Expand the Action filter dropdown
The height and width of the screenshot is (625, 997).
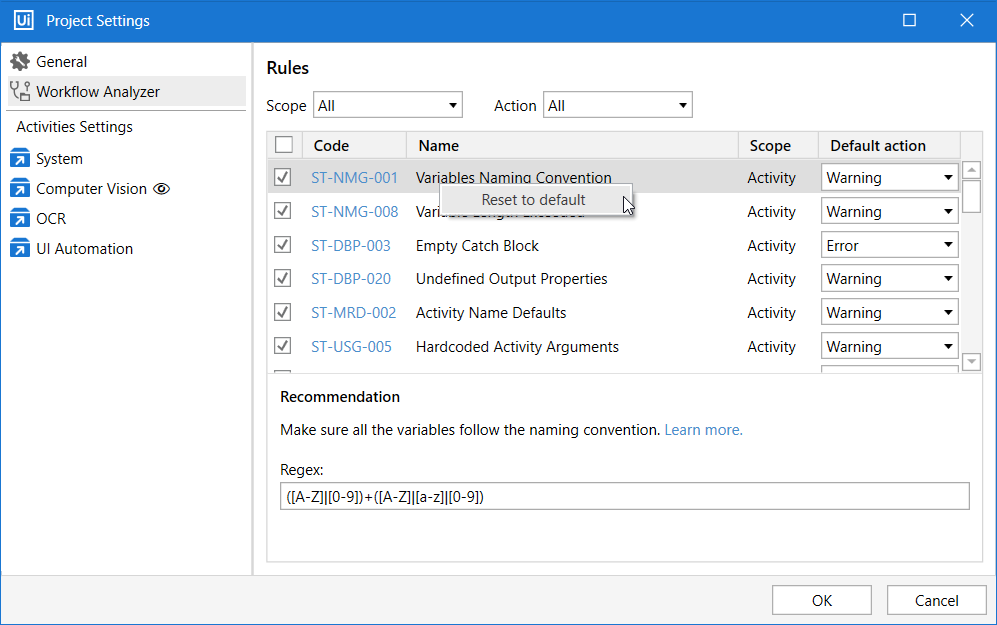pos(617,105)
